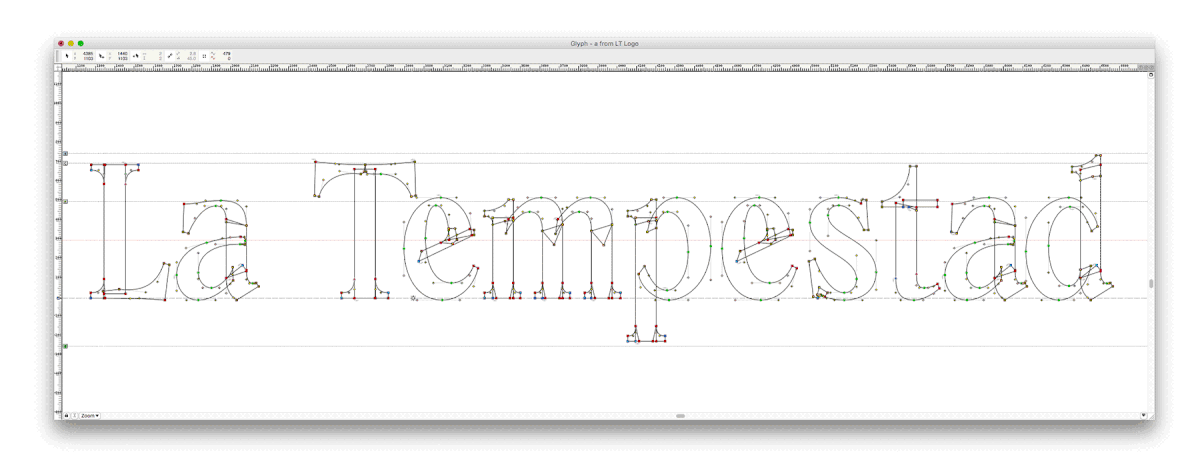This screenshot has width=1200, height=473.
Task: Click the scale and angle transform icon
Action: 170,56
